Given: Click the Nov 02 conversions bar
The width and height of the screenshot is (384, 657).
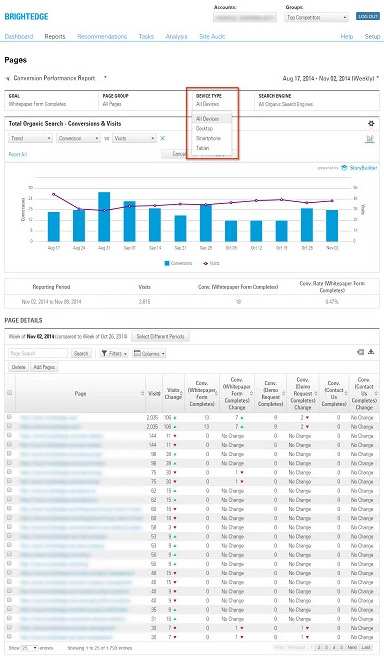Looking at the screenshot, I should pos(332,225).
